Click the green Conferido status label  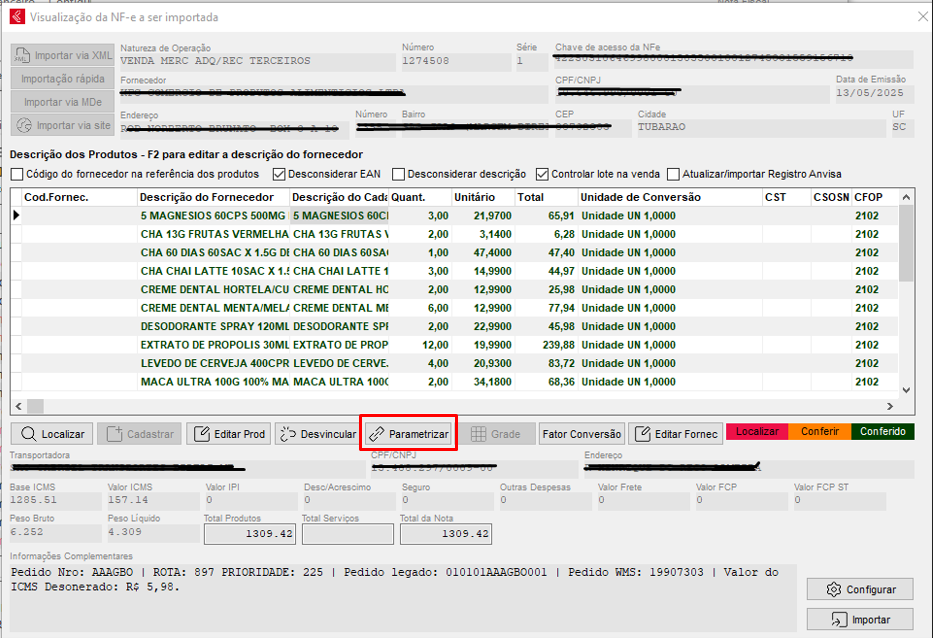882,432
